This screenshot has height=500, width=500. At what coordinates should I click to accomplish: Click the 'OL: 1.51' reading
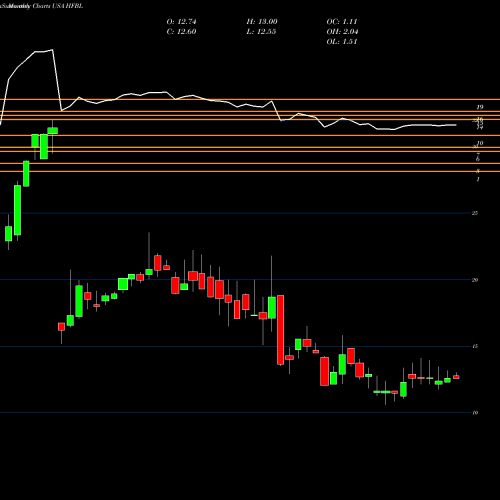(x=342, y=42)
